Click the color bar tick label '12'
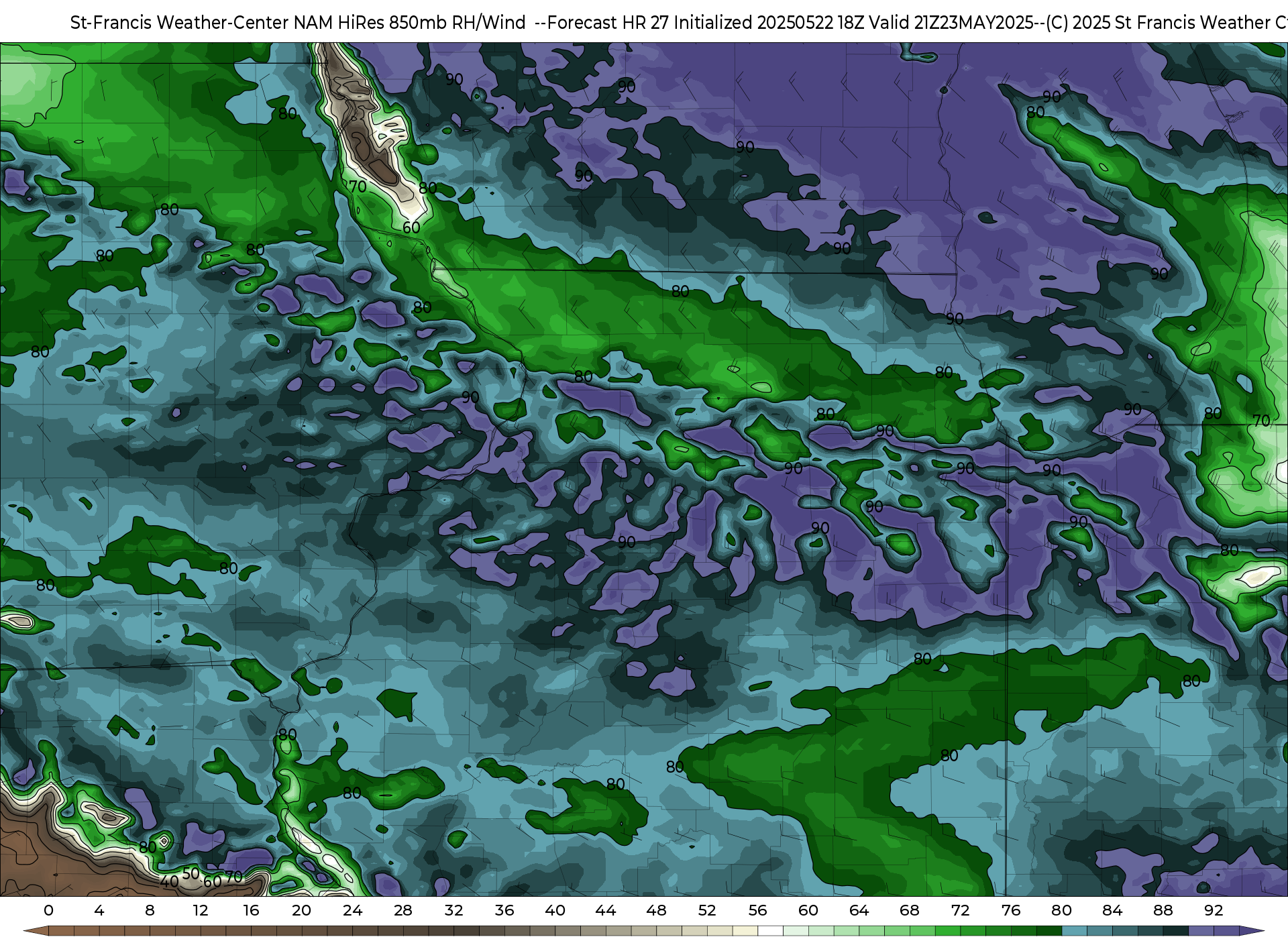 click(x=201, y=910)
